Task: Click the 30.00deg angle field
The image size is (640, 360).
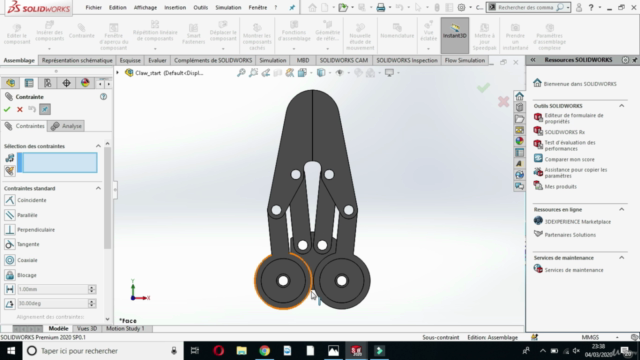Action: 52,303
